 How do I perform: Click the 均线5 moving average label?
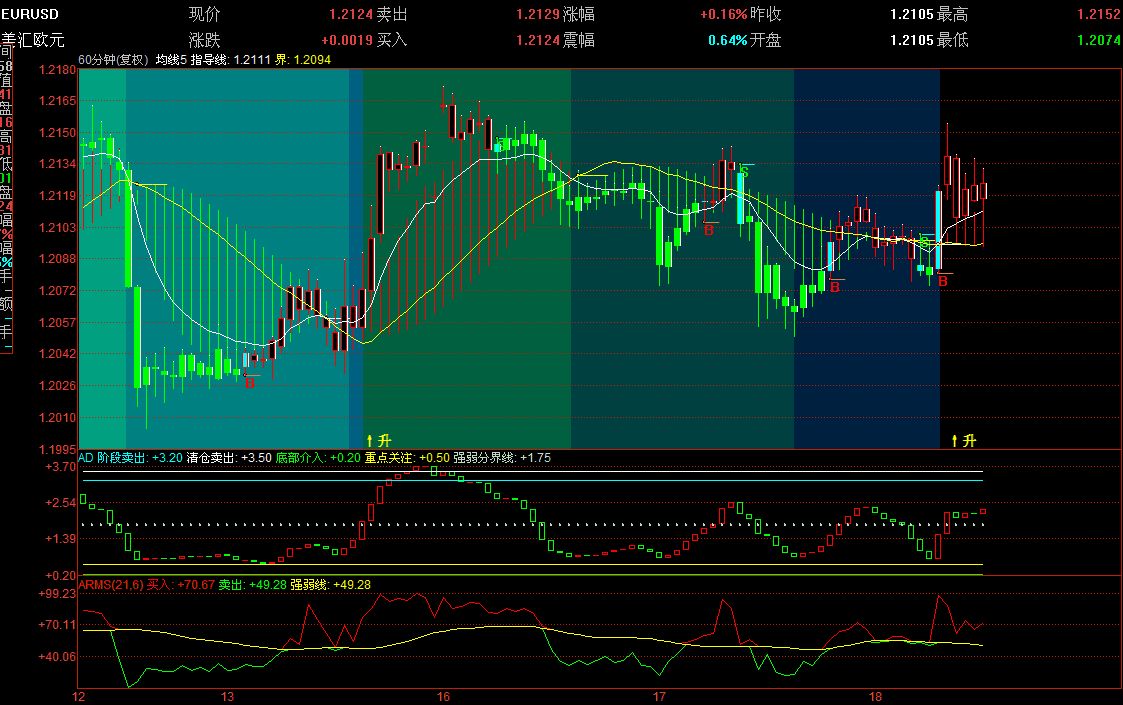coord(171,59)
